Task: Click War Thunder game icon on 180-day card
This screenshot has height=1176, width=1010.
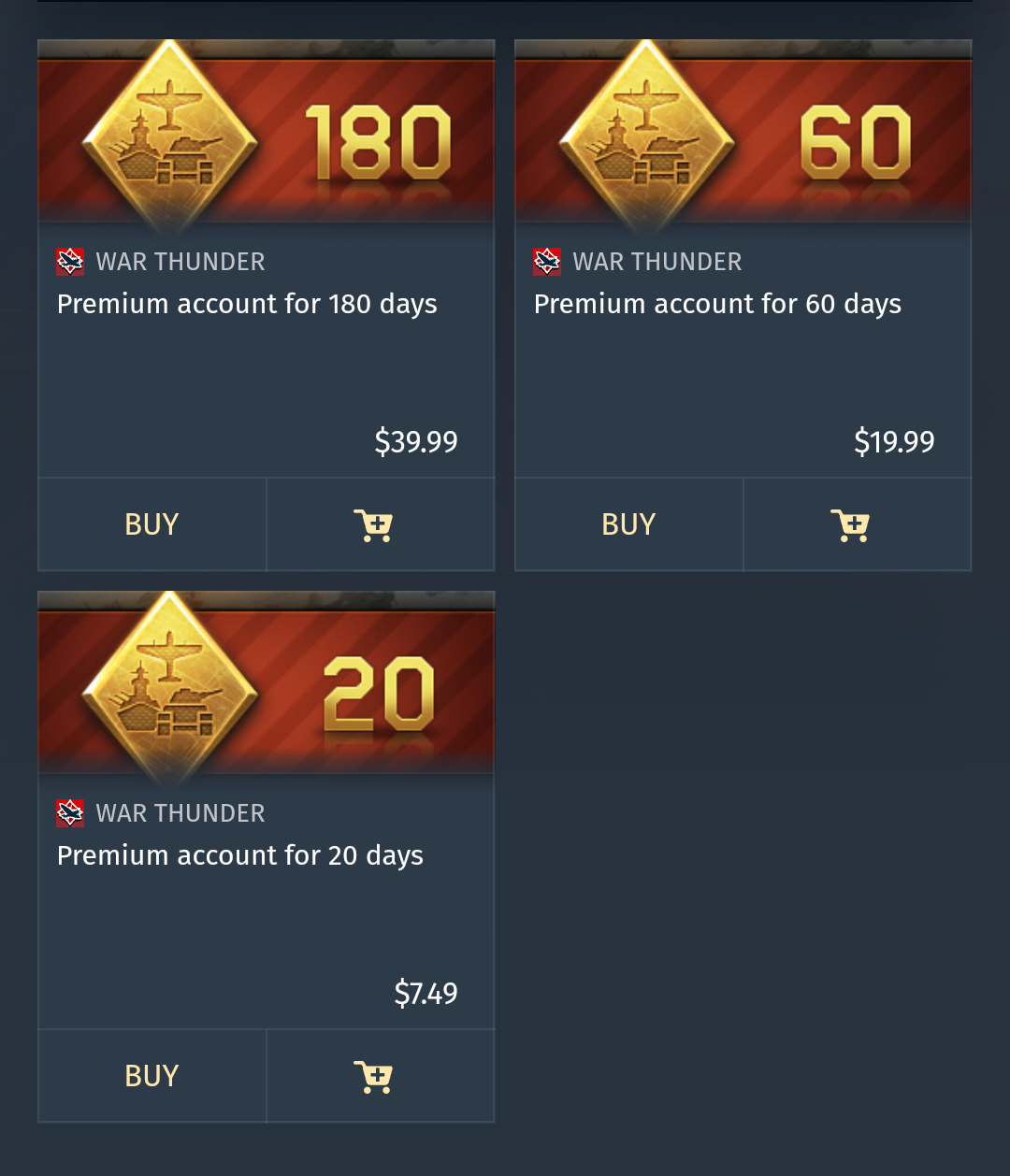Action: point(70,262)
